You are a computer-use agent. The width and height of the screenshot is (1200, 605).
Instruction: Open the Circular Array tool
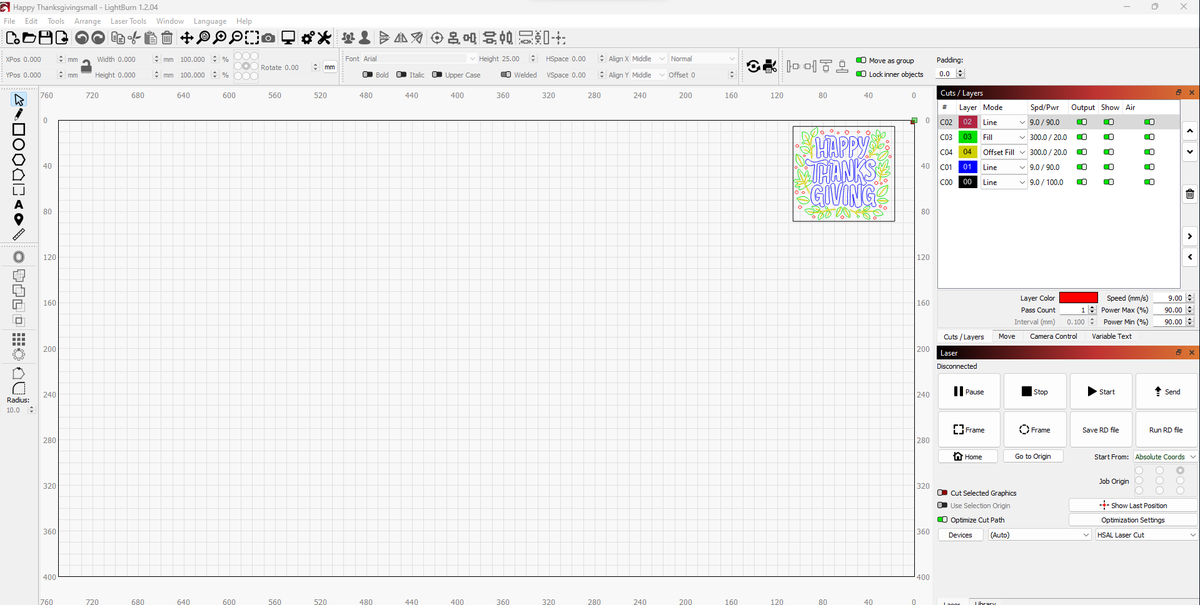click(x=18, y=354)
